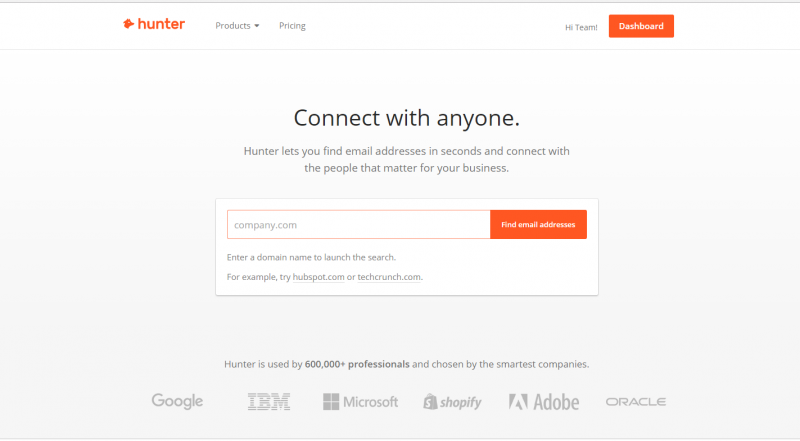Click the Google logo
This screenshot has width=800, height=441.
pos(177,401)
